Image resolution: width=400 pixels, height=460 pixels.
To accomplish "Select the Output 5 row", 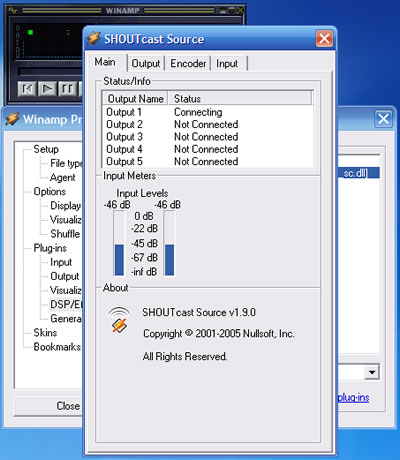I will 207,161.
